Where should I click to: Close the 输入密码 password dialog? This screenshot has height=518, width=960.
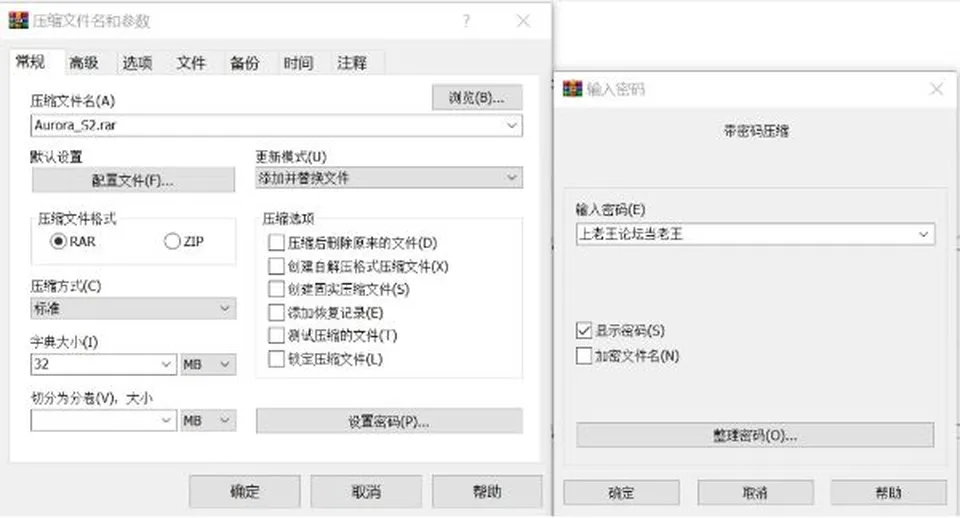click(x=936, y=89)
